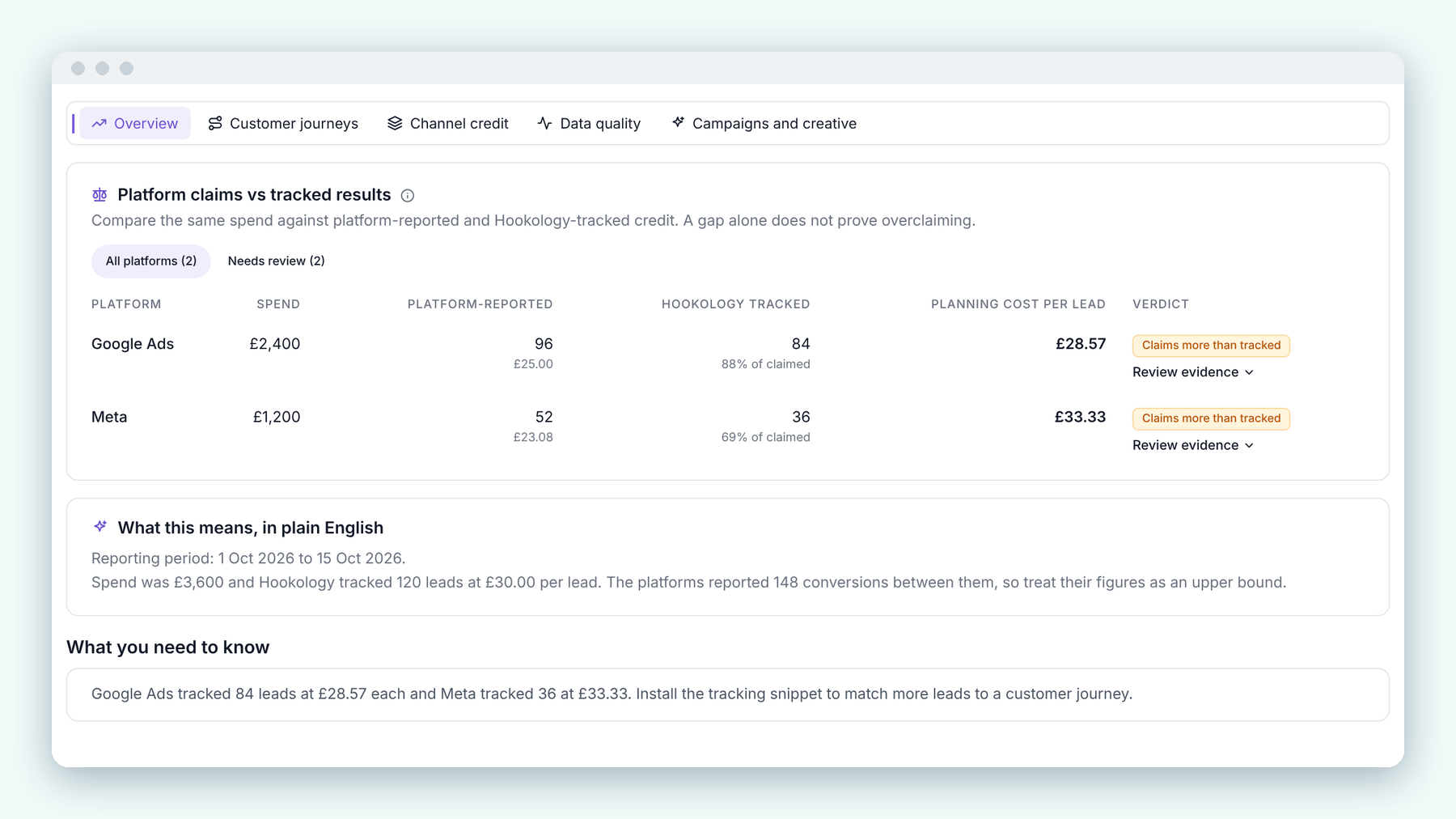1456x819 pixels.
Task: Open the Channel credit tab
Action: [x=448, y=123]
